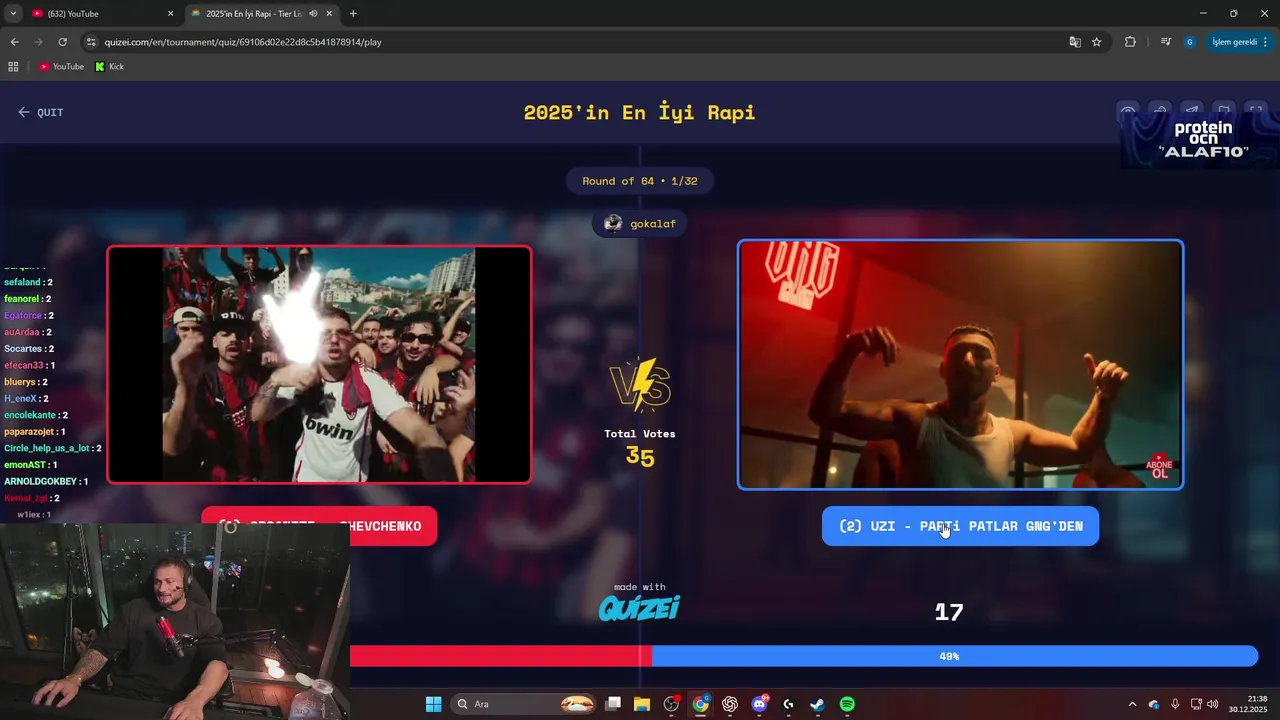Open the media controls icon in the toolbar
1280x720 pixels.
pyautogui.click(x=1166, y=42)
